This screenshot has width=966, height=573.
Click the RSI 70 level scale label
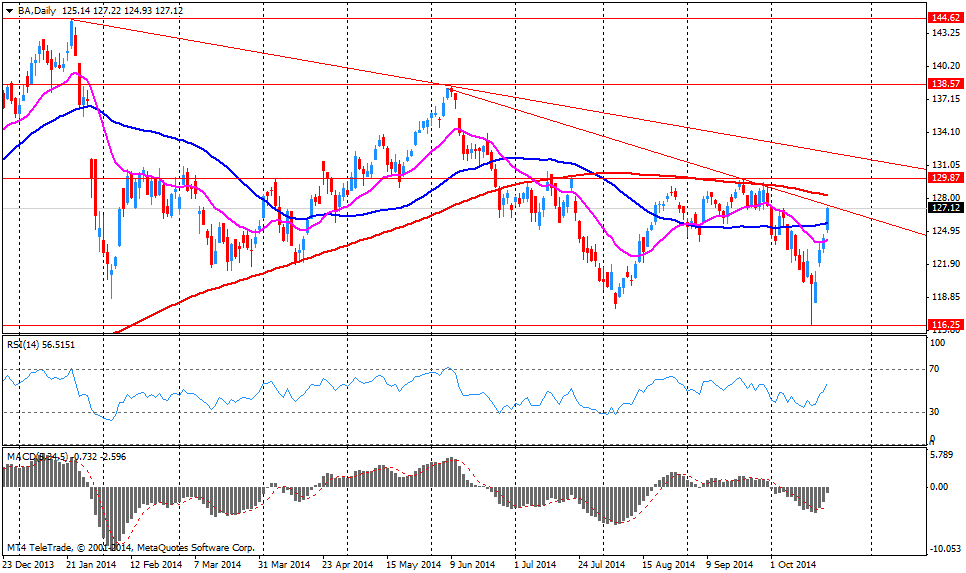(x=937, y=370)
